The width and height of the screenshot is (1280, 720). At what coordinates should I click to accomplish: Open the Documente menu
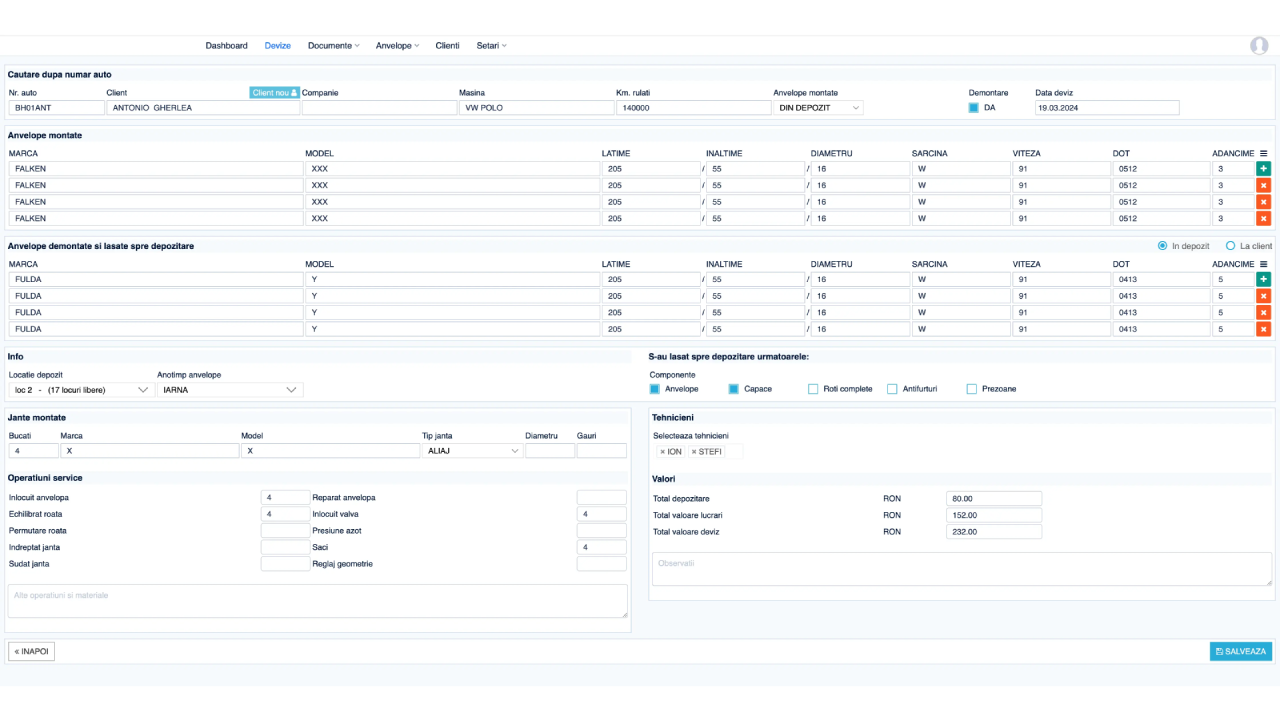click(333, 46)
